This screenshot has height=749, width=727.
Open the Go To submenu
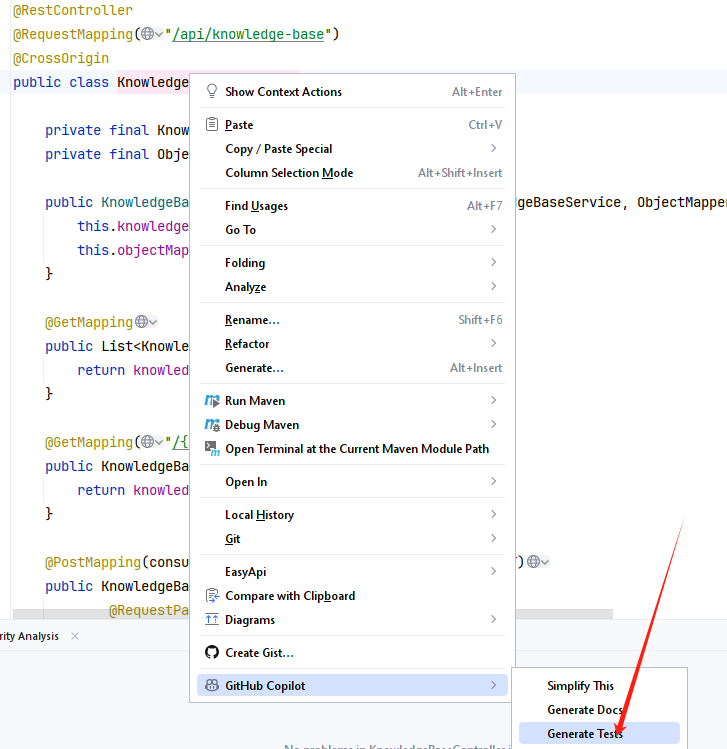[x=352, y=229]
